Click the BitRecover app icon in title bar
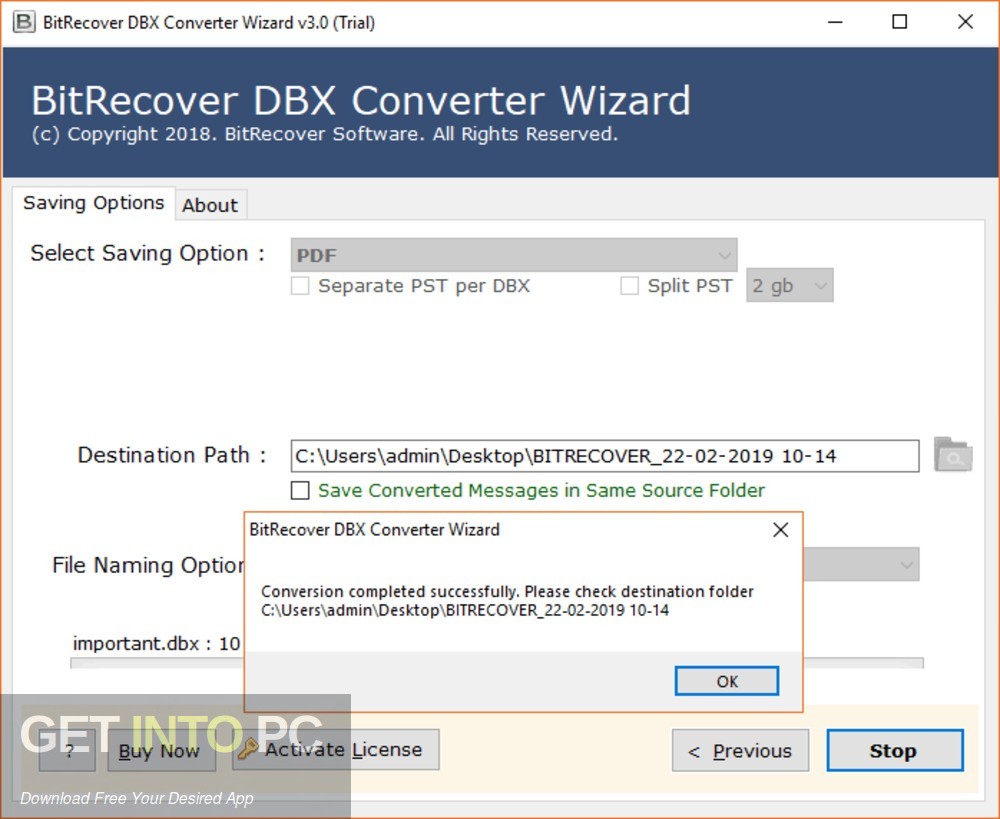The height and width of the screenshot is (819, 1000). [24, 22]
